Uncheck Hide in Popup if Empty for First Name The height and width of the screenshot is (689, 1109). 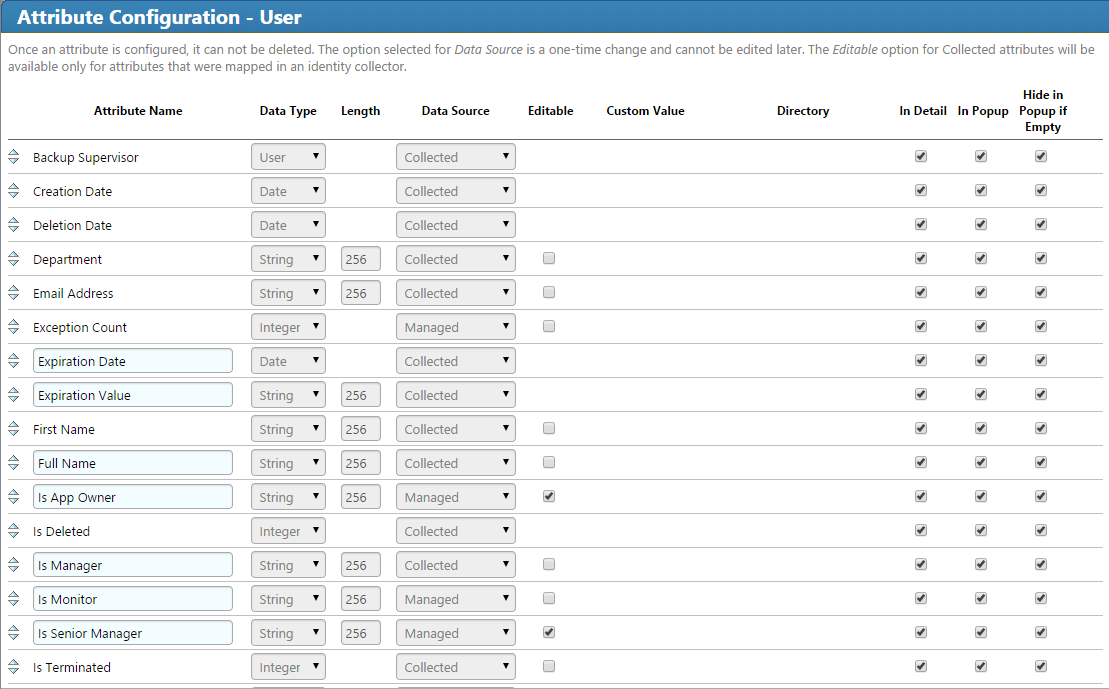pos(1040,428)
